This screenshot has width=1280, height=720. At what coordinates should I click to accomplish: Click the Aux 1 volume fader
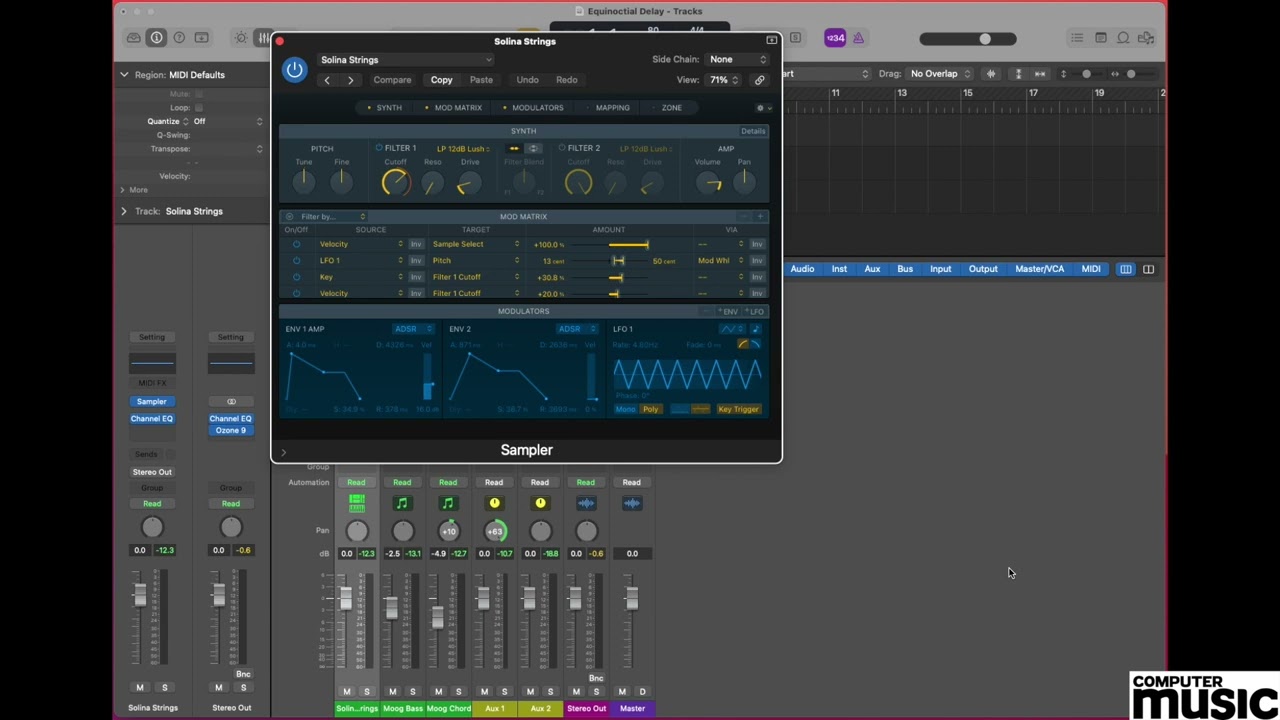[x=483, y=598]
